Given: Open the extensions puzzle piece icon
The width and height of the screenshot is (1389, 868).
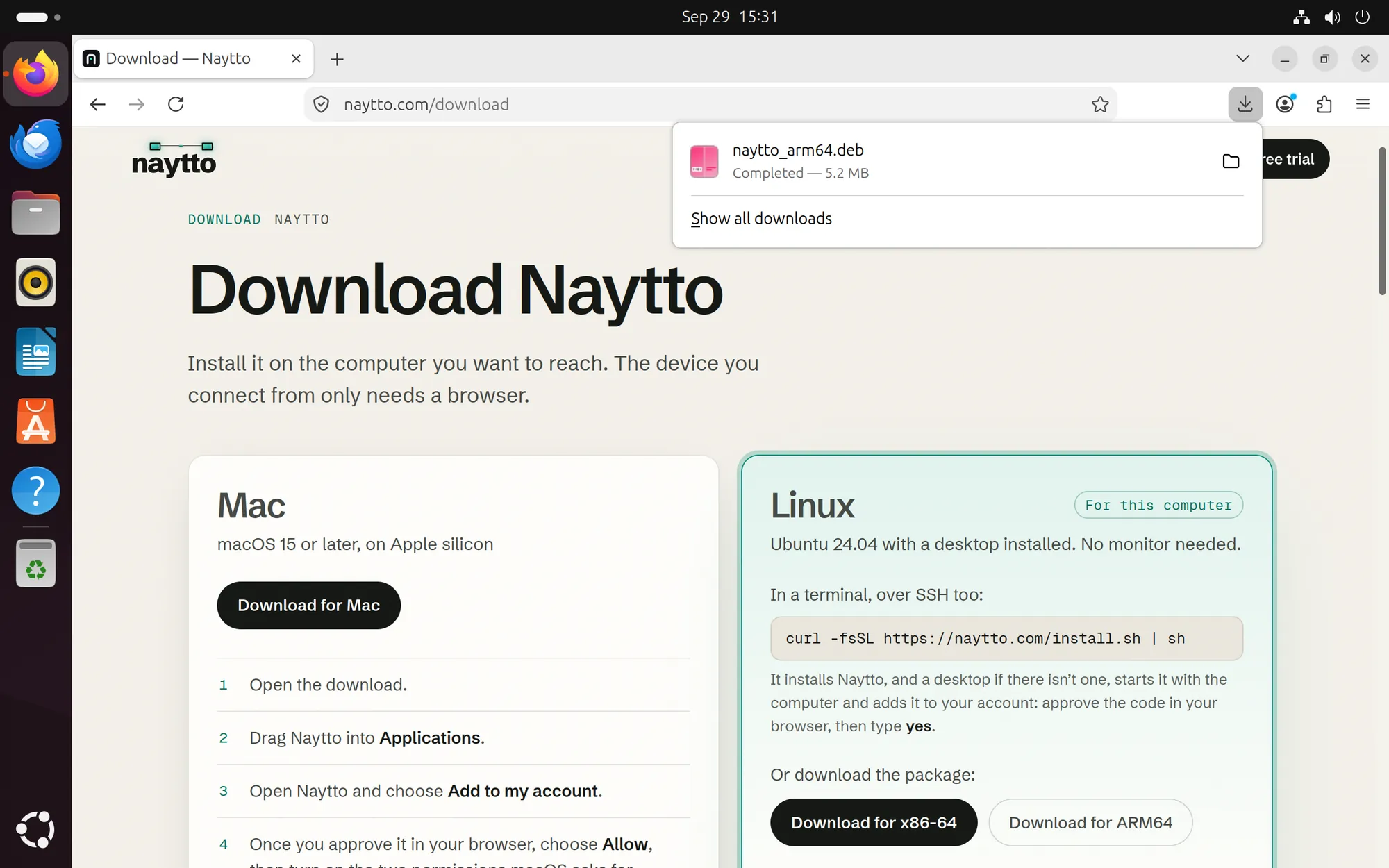Looking at the screenshot, I should pyautogui.click(x=1324, y=104).
